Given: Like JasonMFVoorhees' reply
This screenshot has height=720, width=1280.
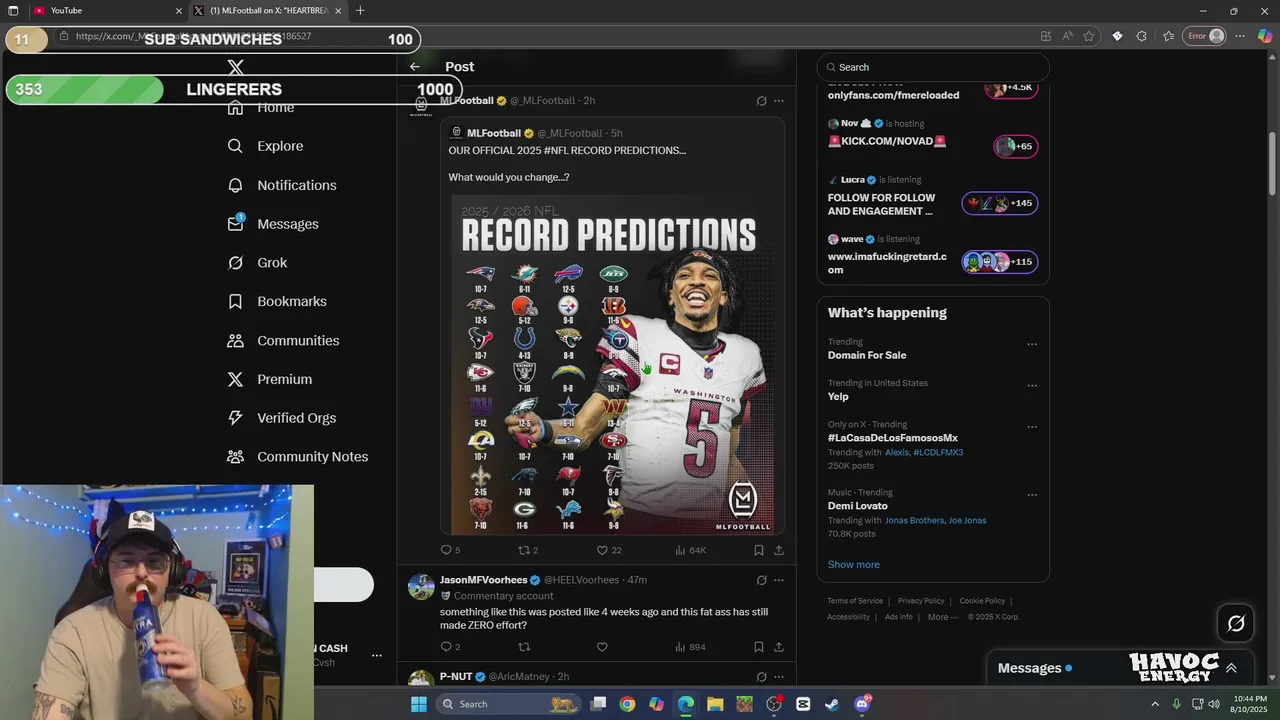Looking at the screenshot, I should pyautogui.click(x=602, y=647).
